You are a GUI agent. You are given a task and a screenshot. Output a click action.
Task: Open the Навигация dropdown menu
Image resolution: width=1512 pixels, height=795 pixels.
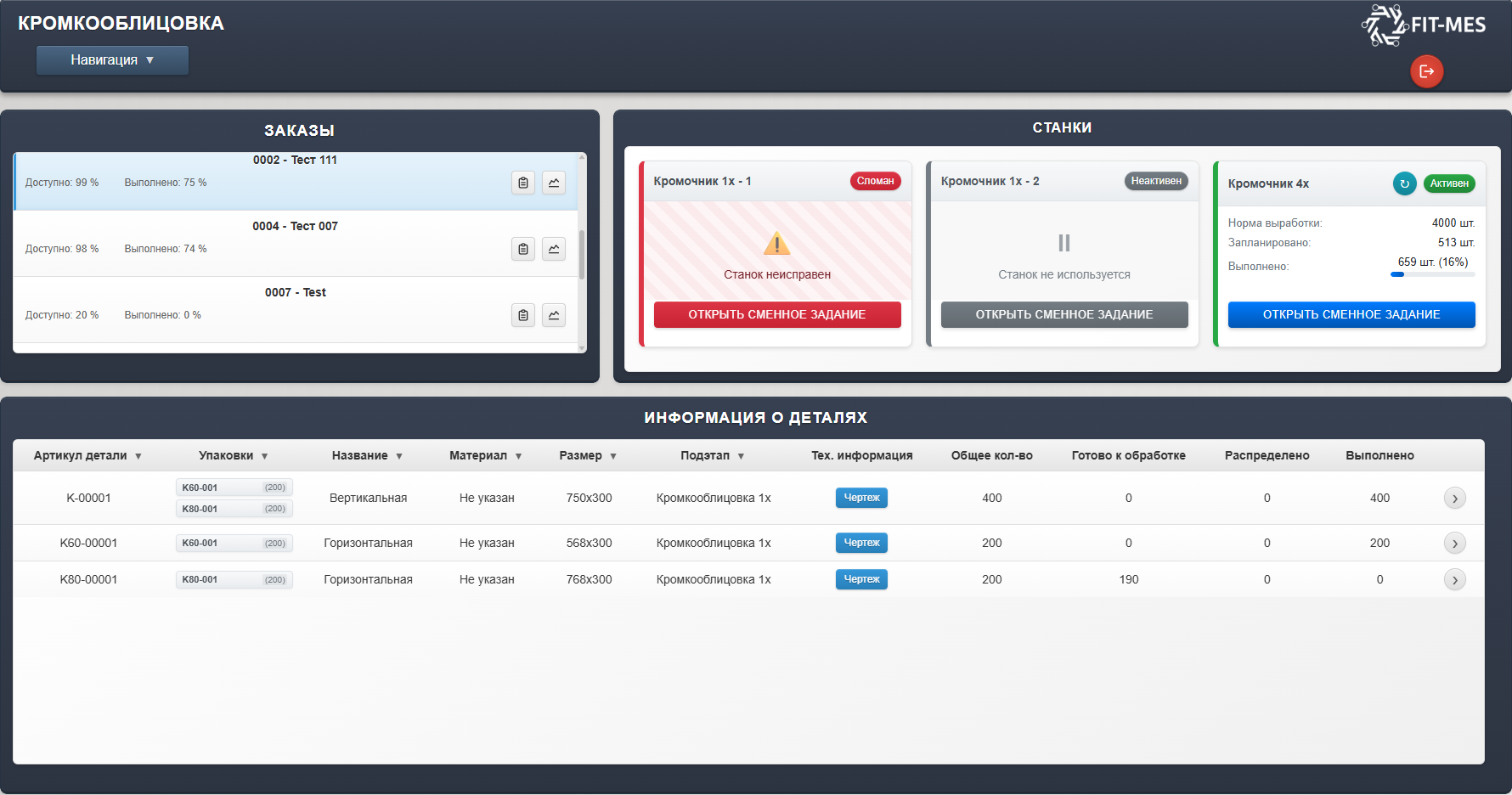(112, 60)
